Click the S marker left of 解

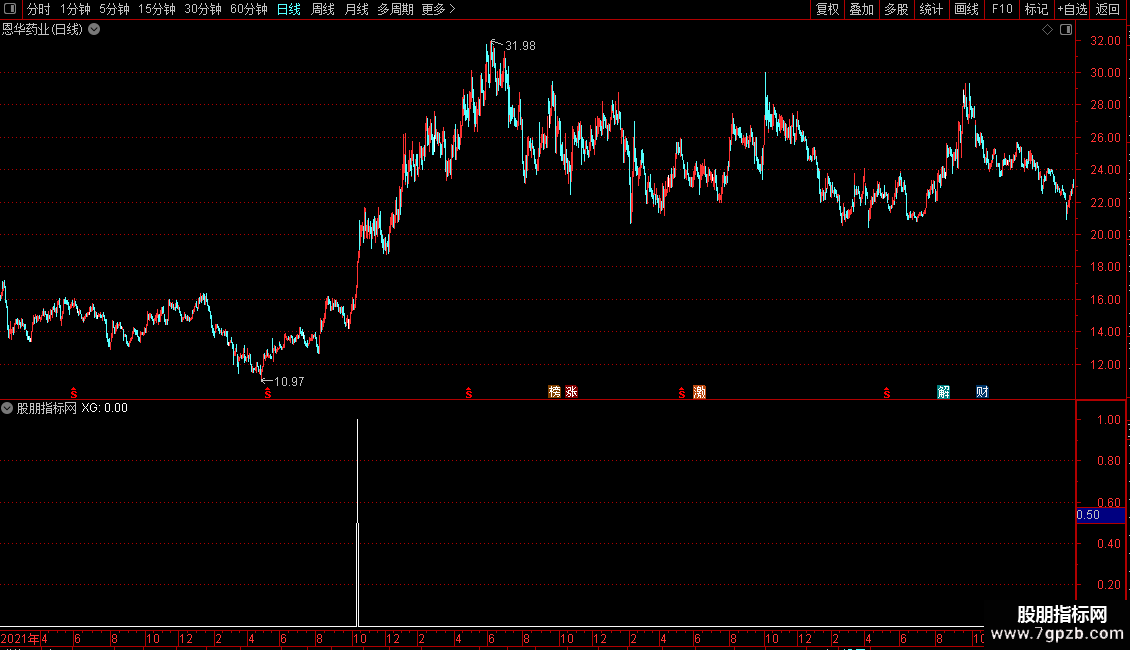point(886,393)
